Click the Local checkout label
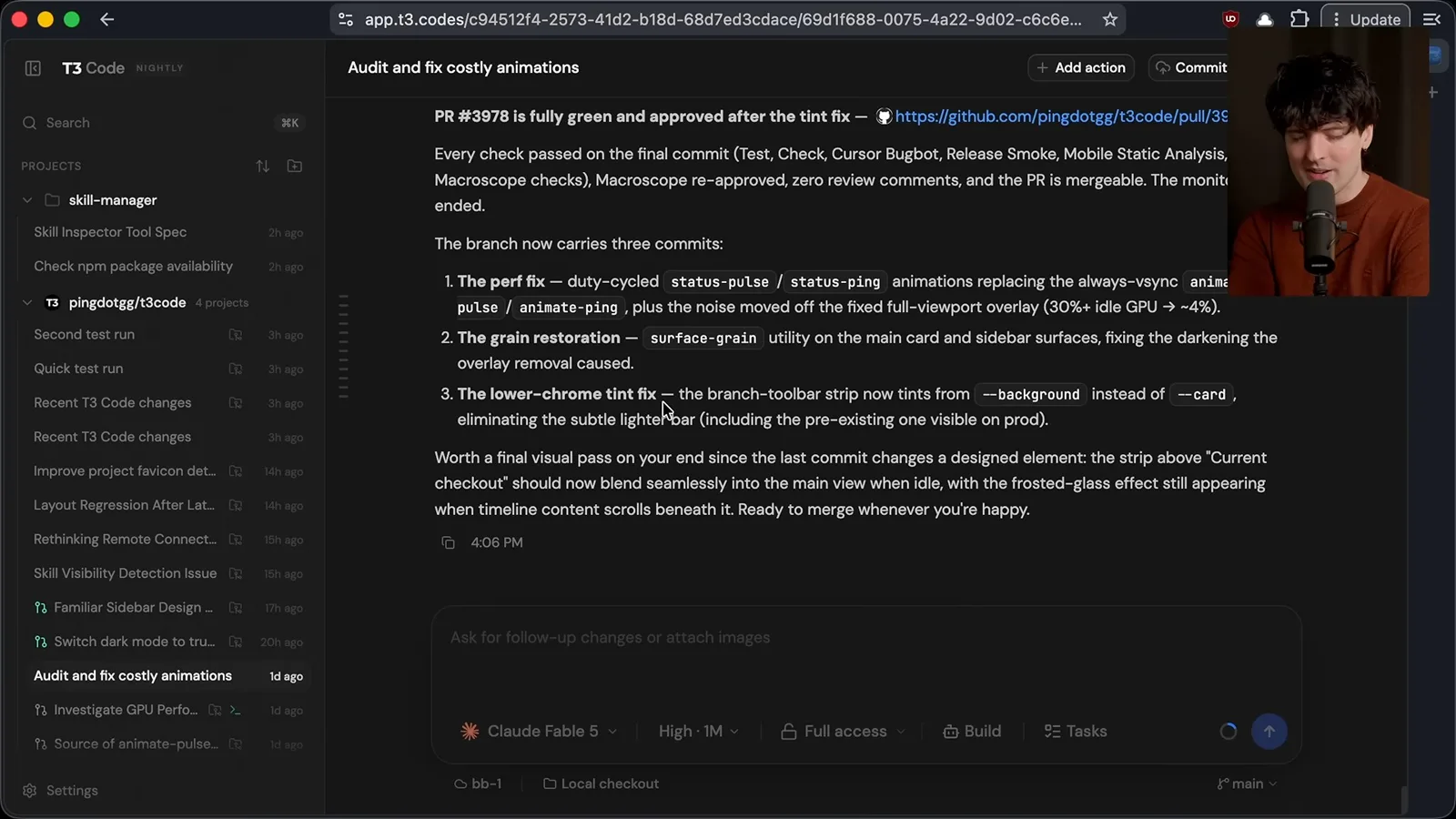The width and height of the screenshot is (1456, 819). pyautogui.click(x=601, y=784)
